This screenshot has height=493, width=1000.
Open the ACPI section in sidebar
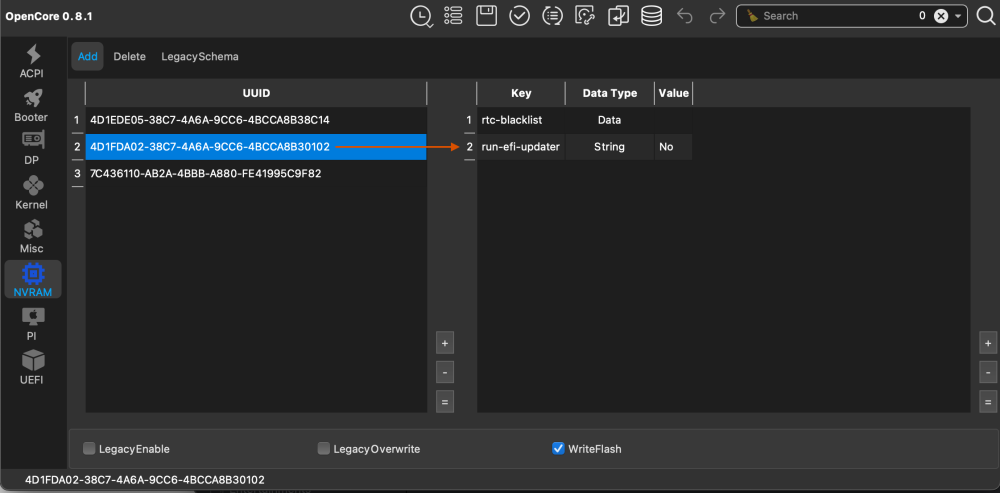point(32,62)
